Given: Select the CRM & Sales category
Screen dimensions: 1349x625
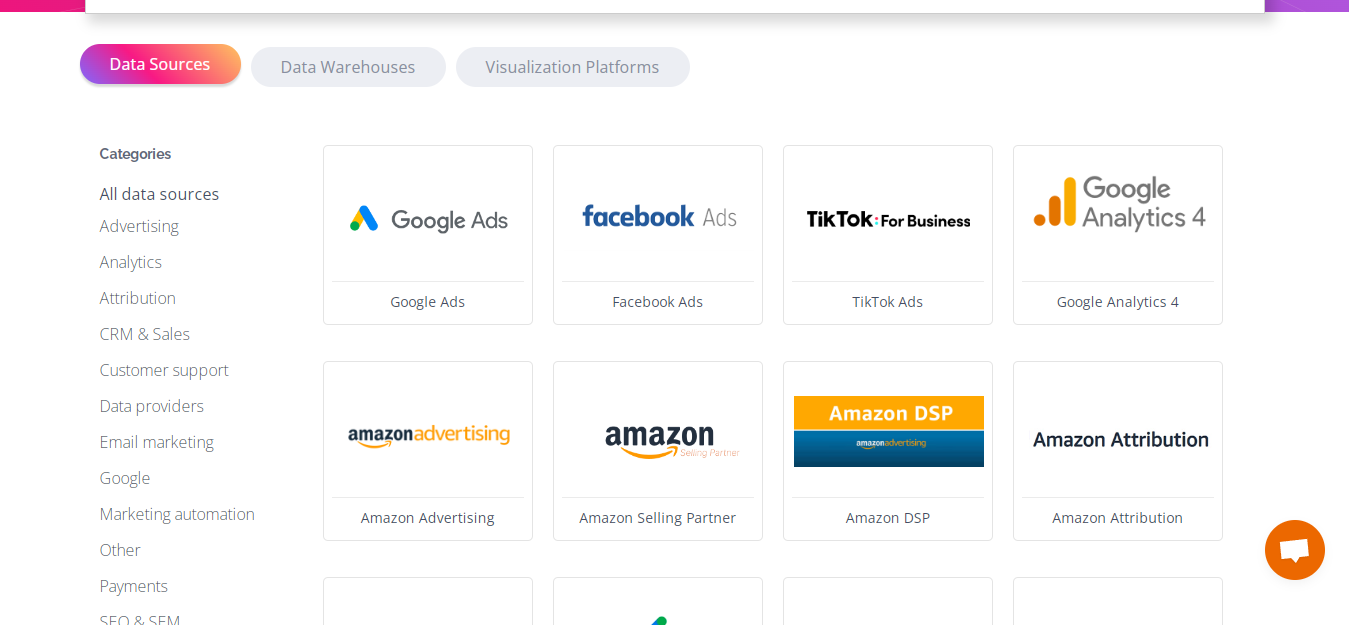Looking at the screenshot, I should pyautogui.click(x=144, y=334).
